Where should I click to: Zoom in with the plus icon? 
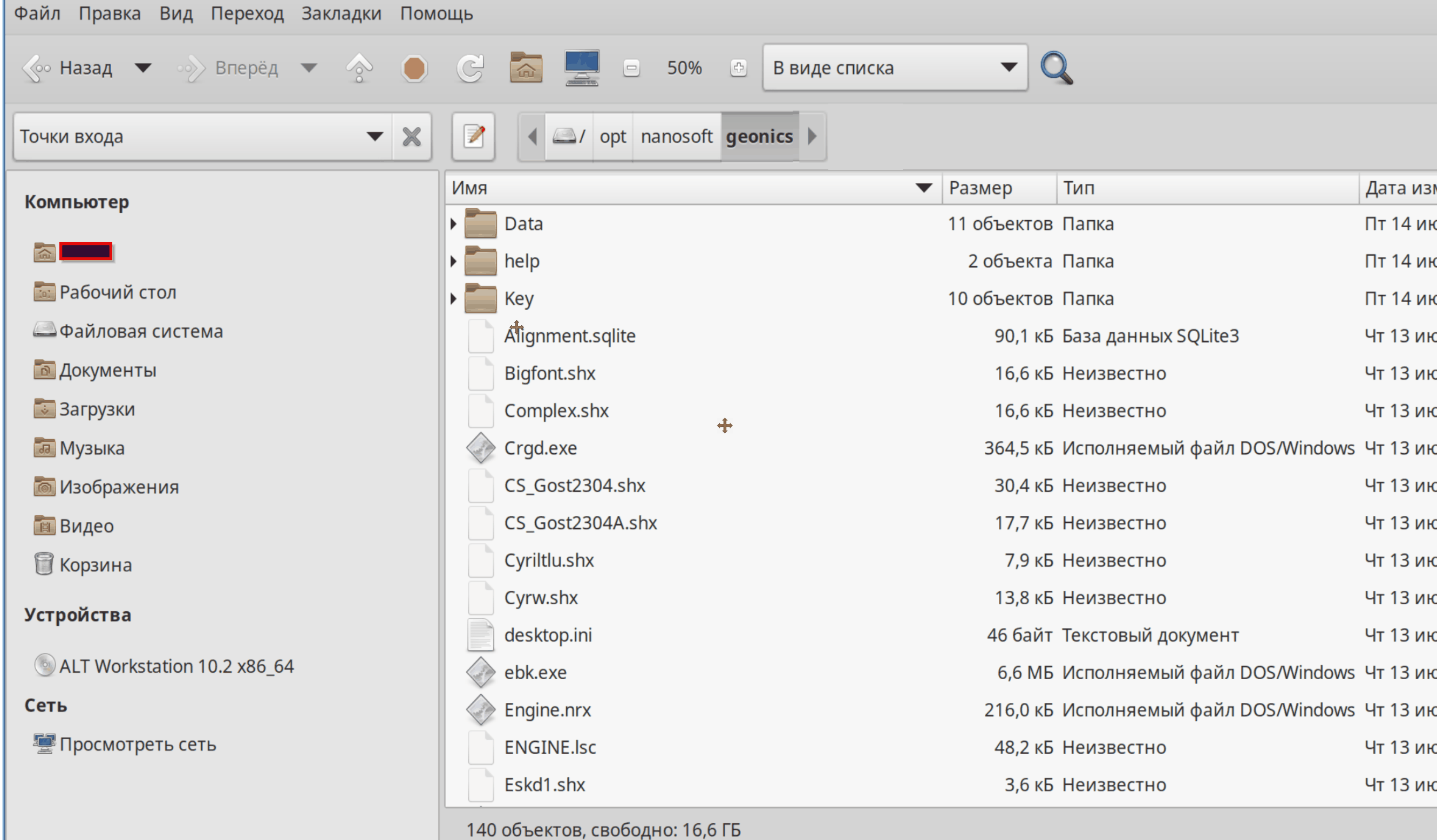point(738,68)
